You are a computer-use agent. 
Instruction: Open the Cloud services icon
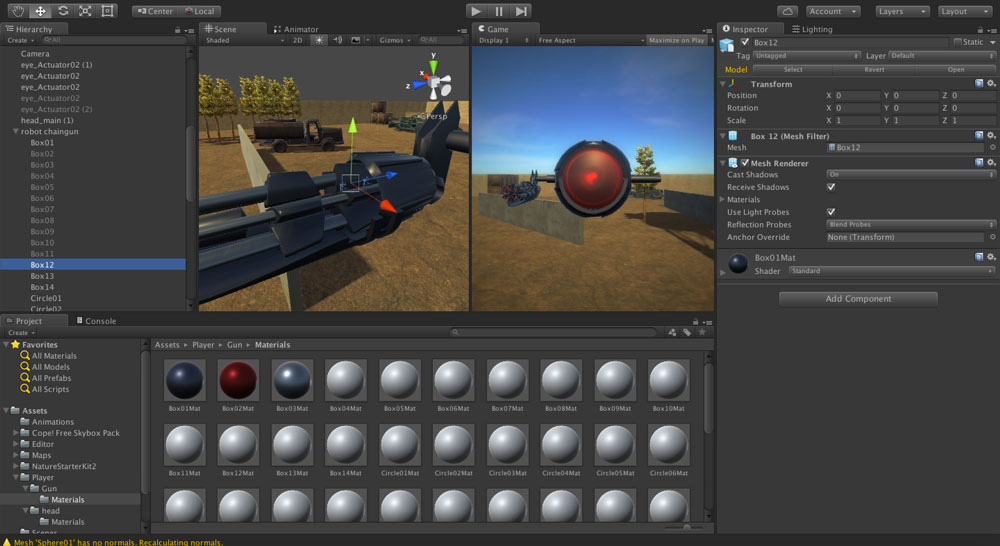[788, 11]
